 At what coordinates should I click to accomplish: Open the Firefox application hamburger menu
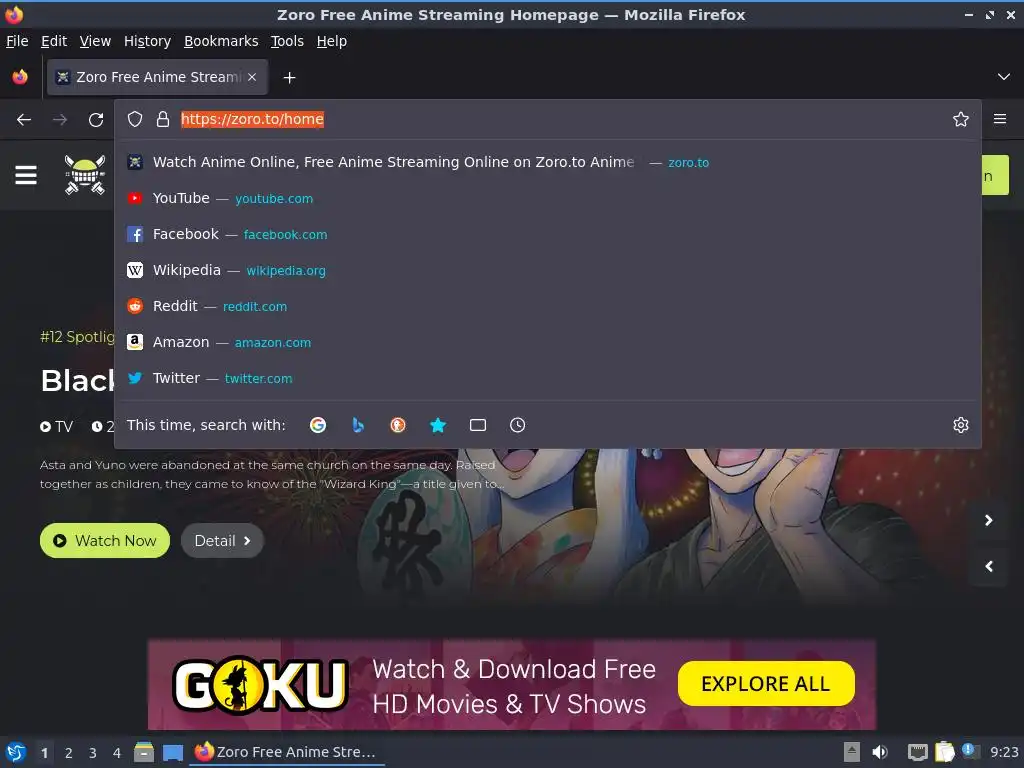1000,119
